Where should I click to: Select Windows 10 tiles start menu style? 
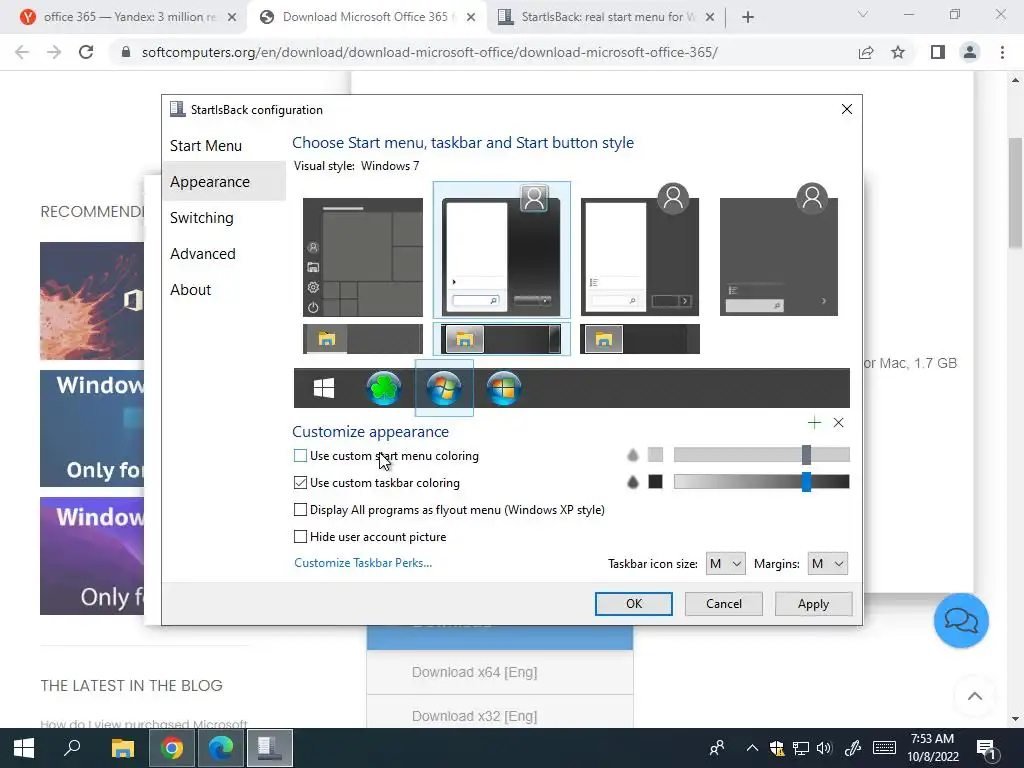coord(362,257)
